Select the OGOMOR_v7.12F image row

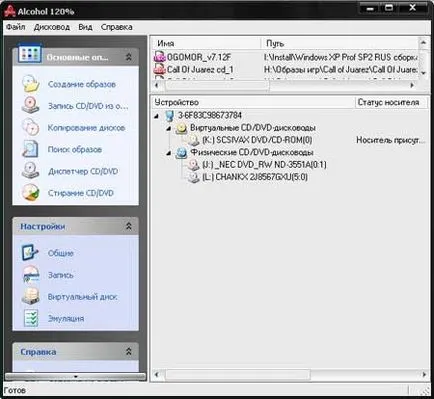tap(285, 57)
